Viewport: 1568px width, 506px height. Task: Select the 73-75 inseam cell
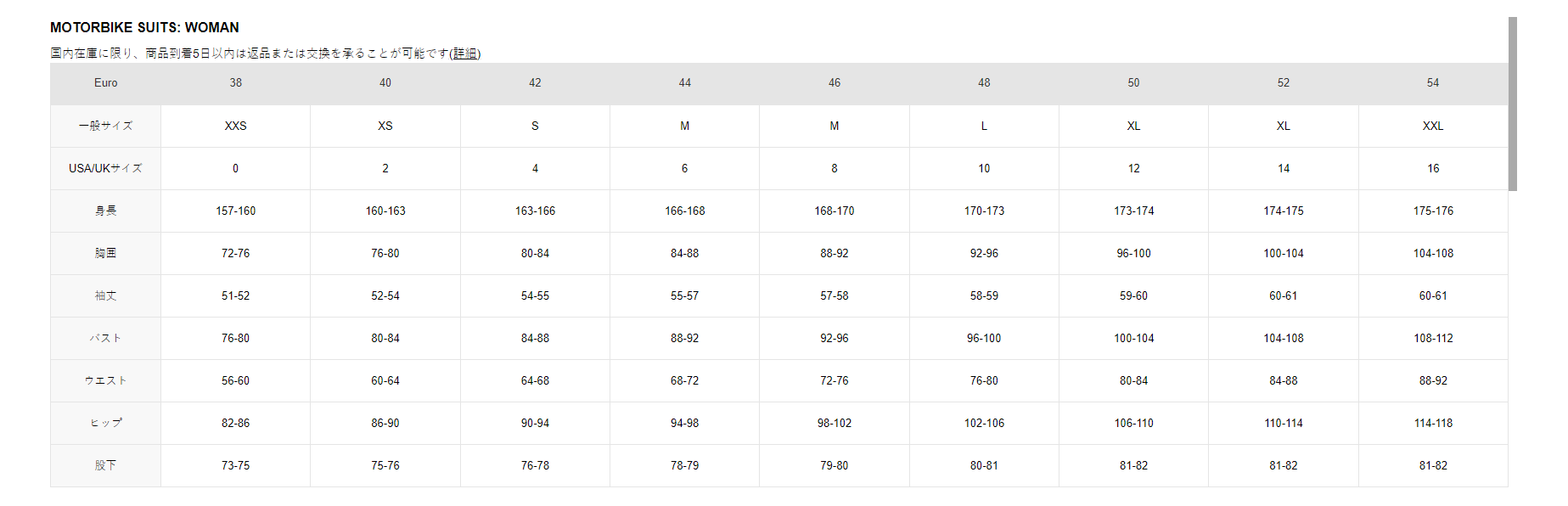coord(235,465)
